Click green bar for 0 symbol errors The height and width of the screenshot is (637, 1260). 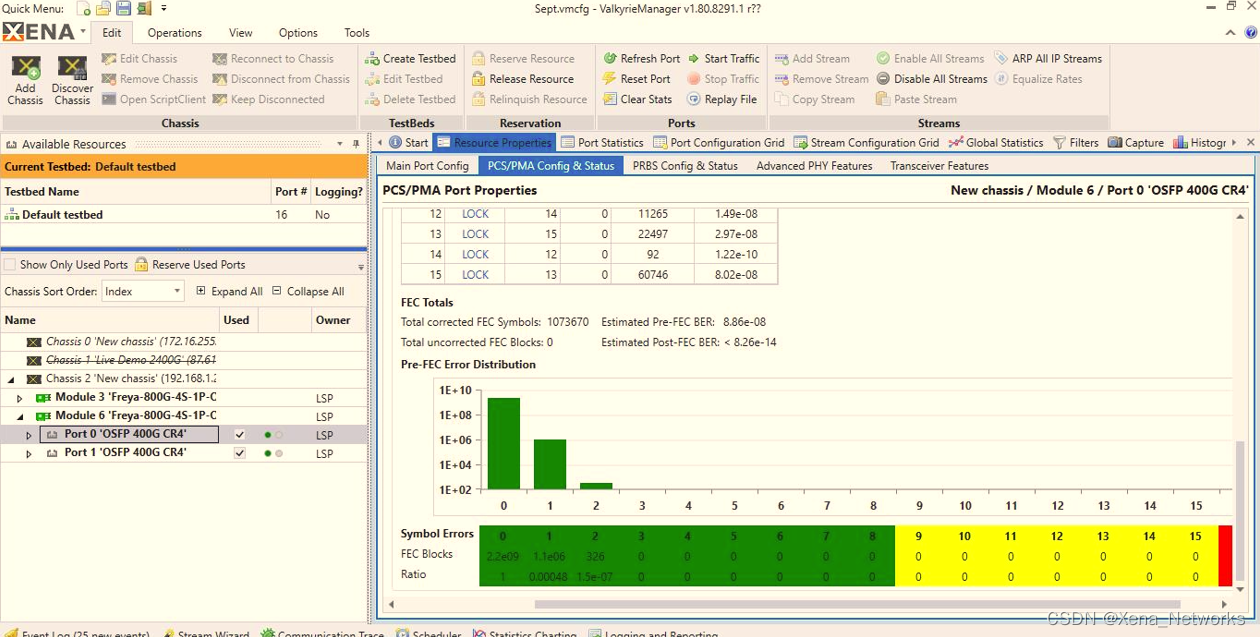pos(503,444)
